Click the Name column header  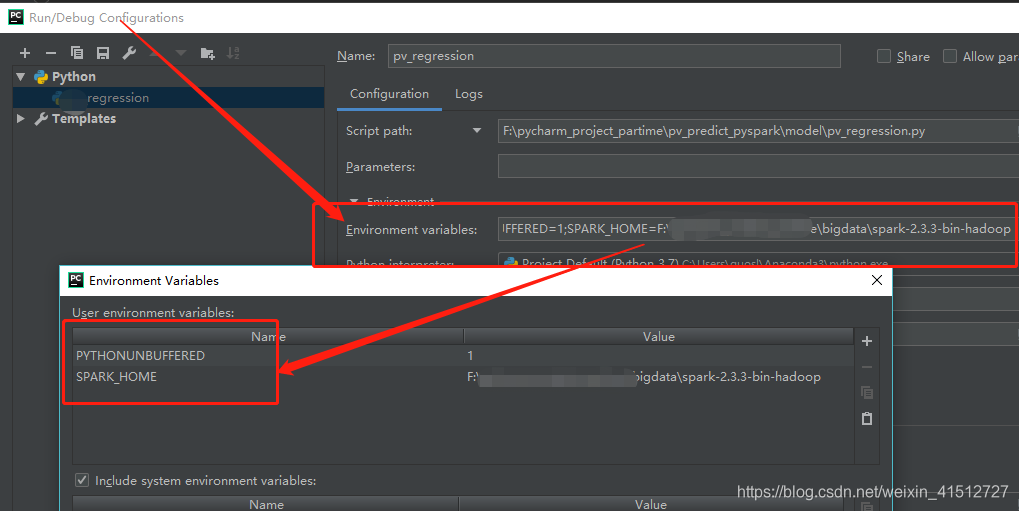268,337
